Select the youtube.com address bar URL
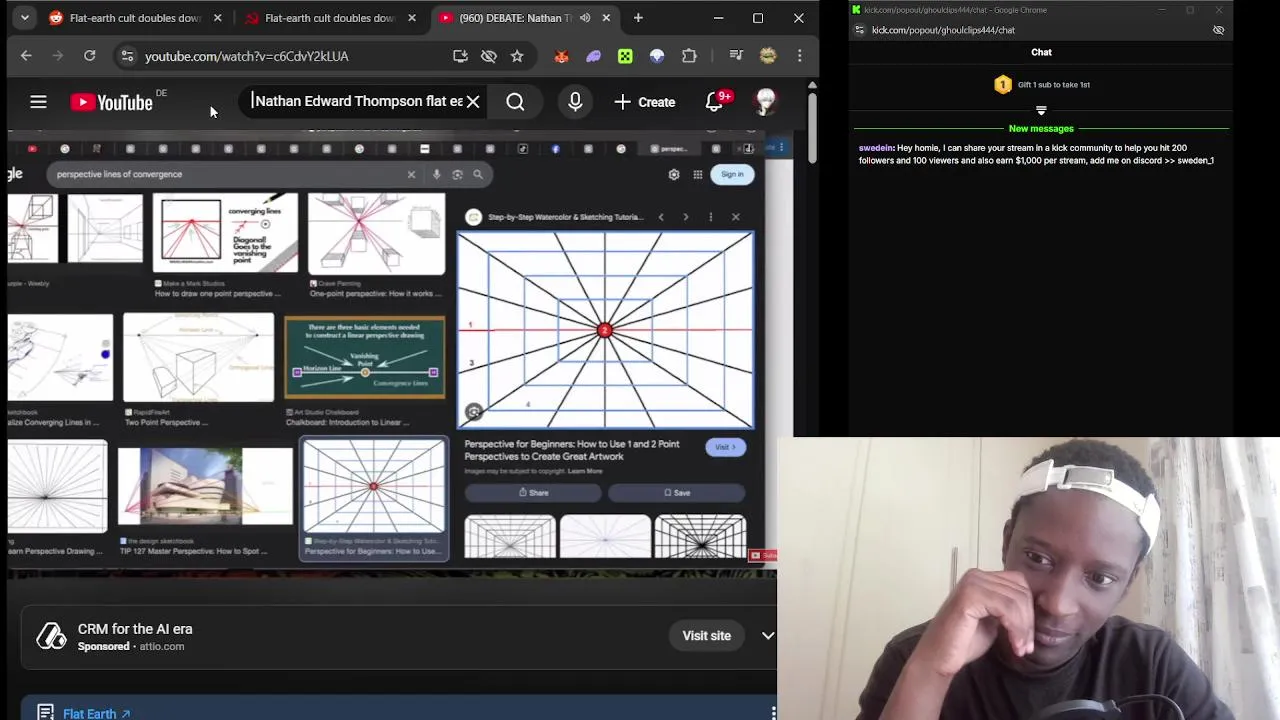1280x720 pixels. click(x=246, y=57)
